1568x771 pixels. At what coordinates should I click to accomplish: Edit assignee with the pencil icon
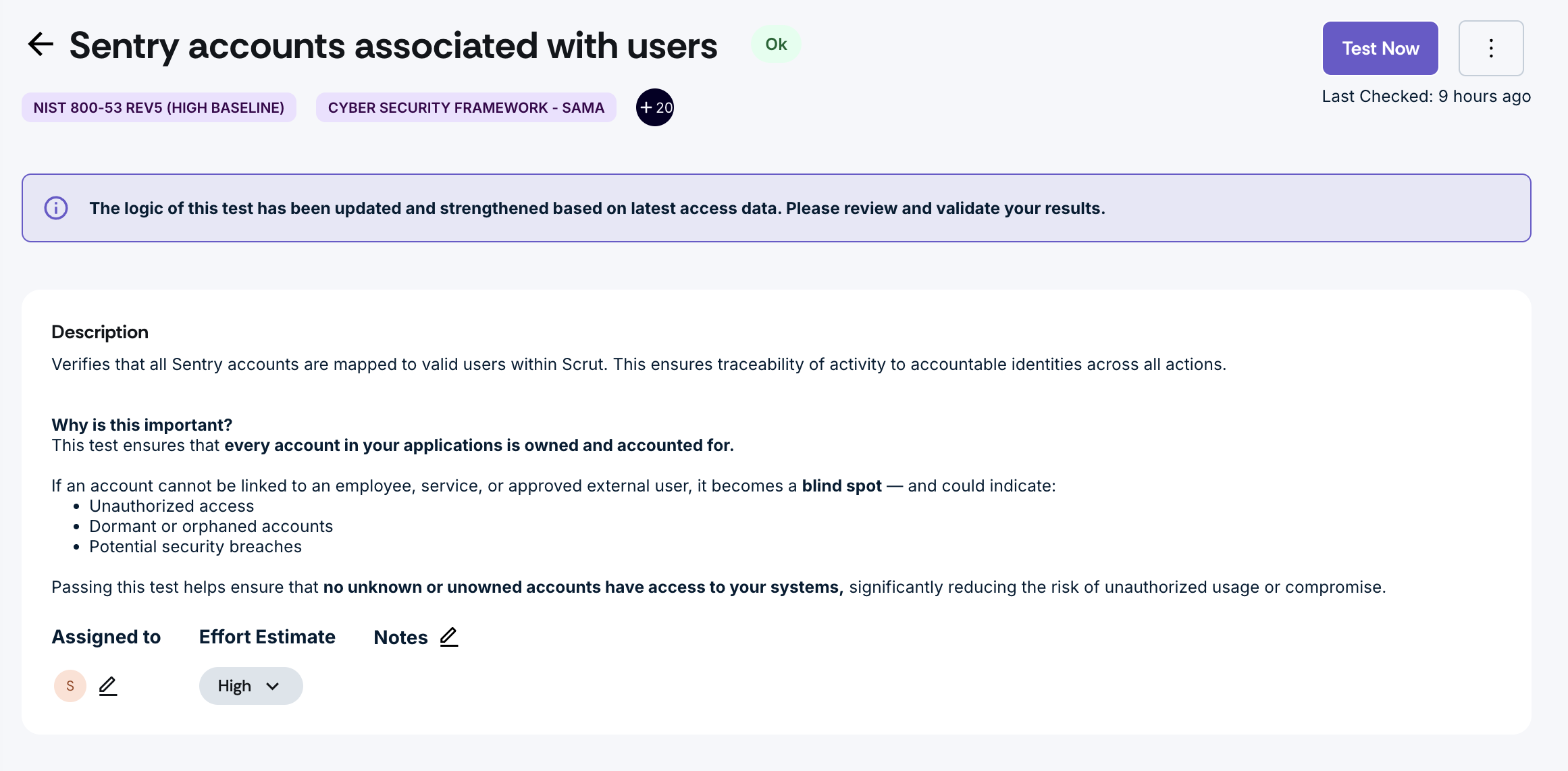(108, 686)
